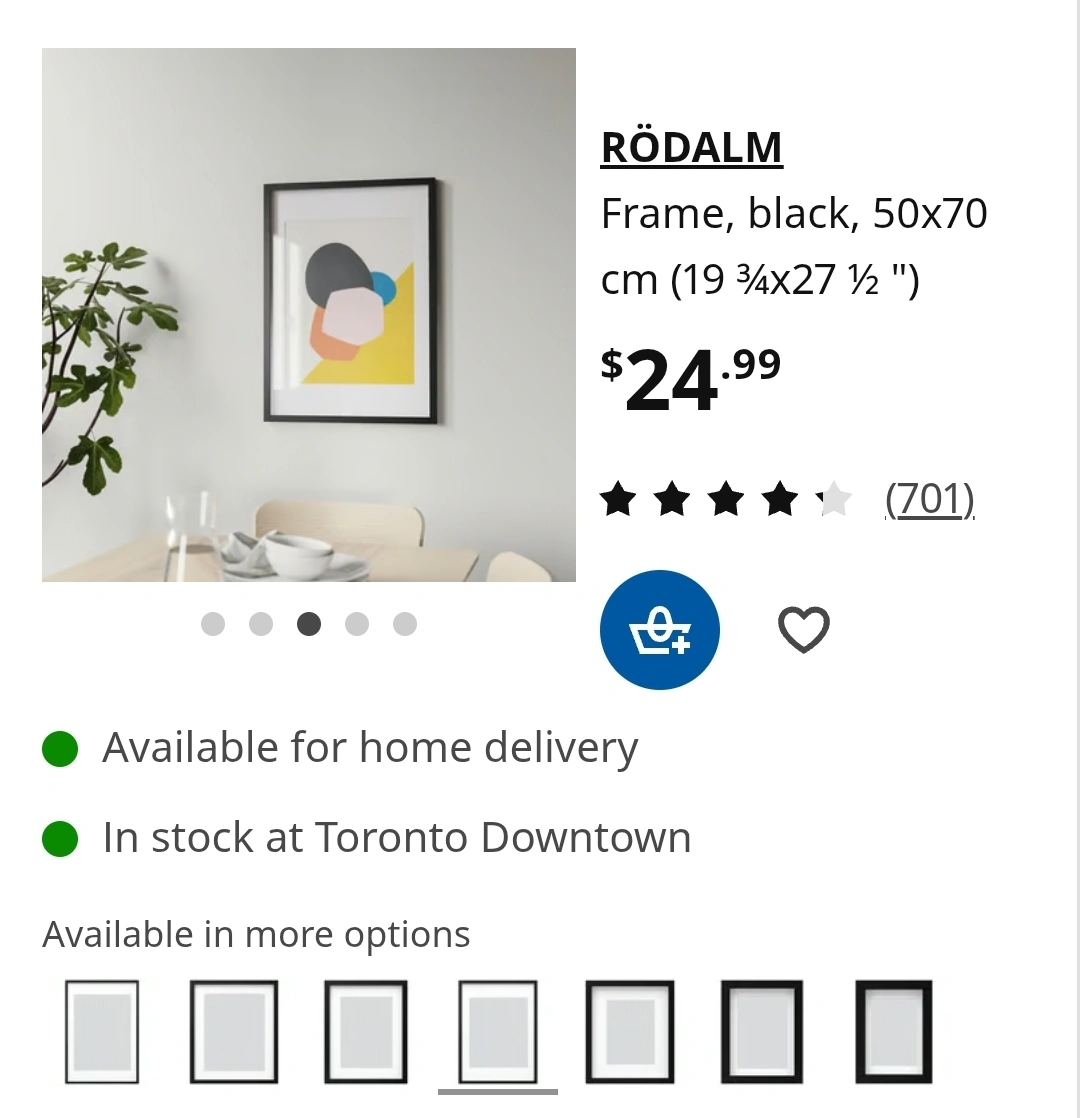
Task: Select the fifth frame option with wide mat
Action: pyautogui.click(x=629, y=1032)
